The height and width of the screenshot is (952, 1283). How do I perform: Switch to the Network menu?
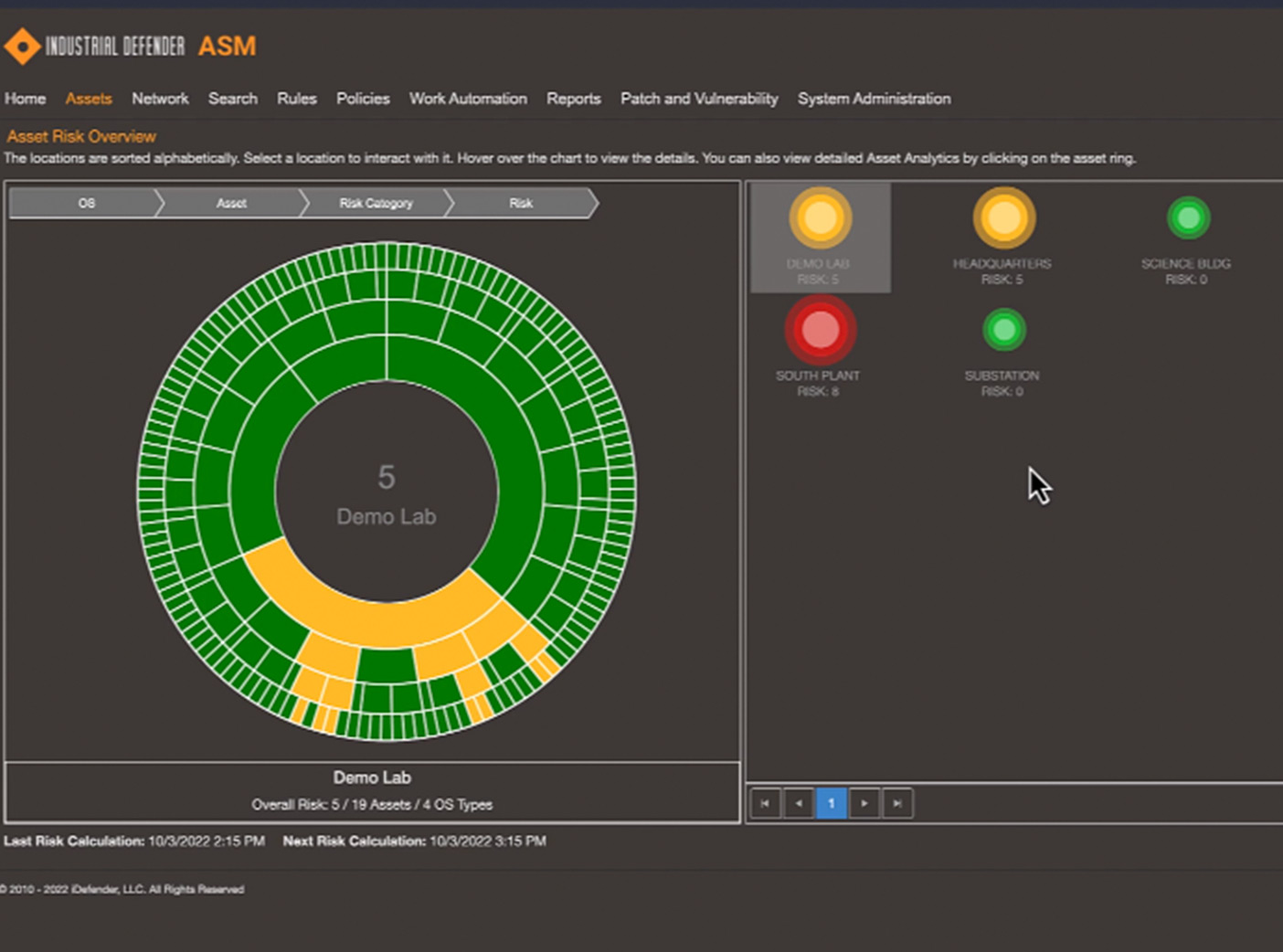tap(160, 99)
